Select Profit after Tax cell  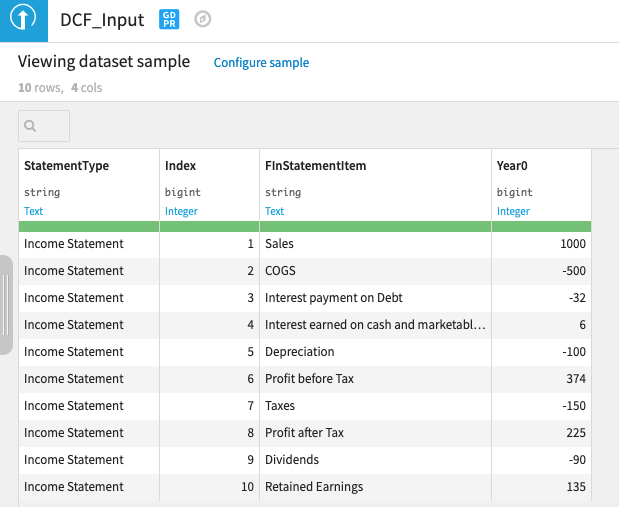[x=375, y=433]
